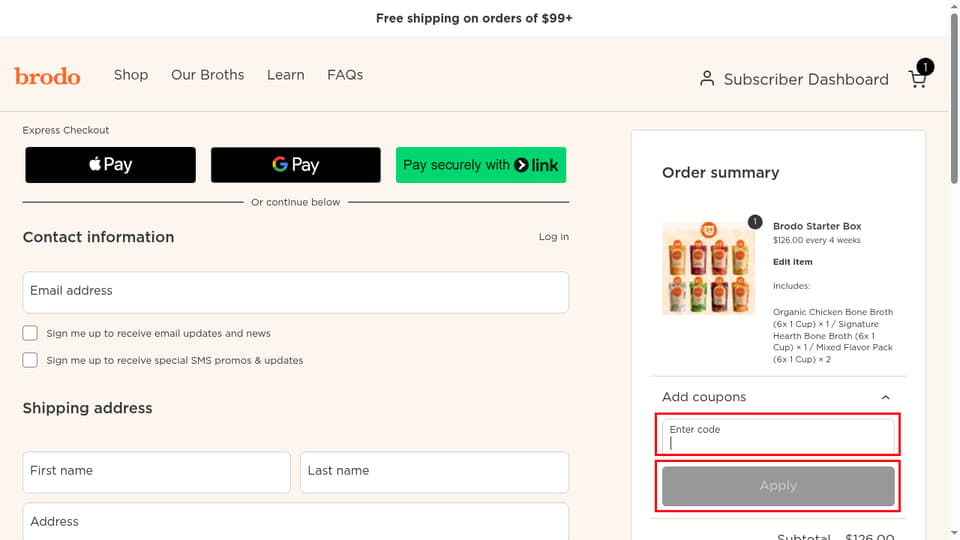Pay securely with Link button
The width and height of the screenshot is (960, 540).
[481, 165]
